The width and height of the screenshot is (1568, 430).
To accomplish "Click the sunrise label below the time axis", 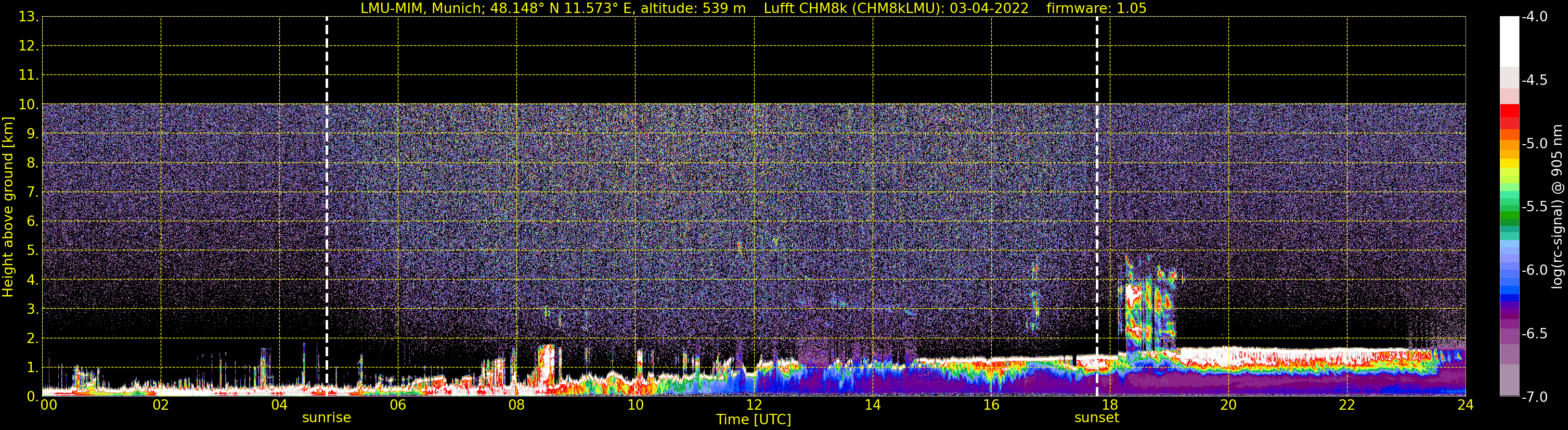I will click(x=326, y=418).
